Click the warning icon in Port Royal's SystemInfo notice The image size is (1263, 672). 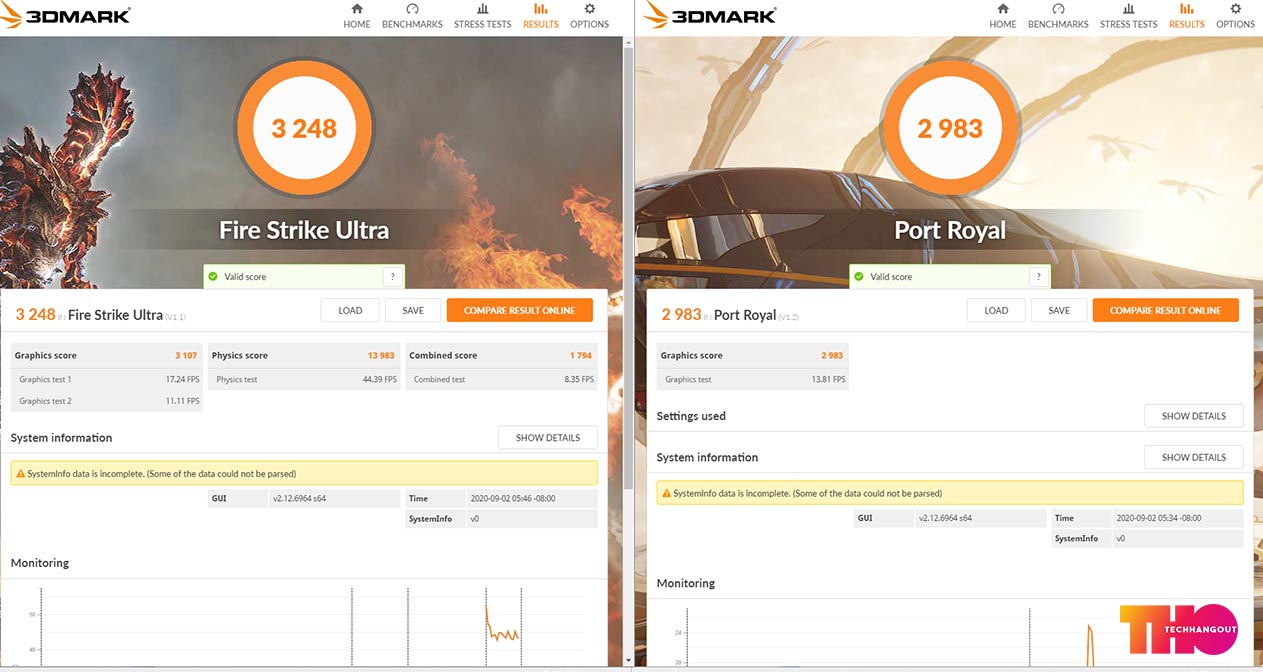point(665,493)
